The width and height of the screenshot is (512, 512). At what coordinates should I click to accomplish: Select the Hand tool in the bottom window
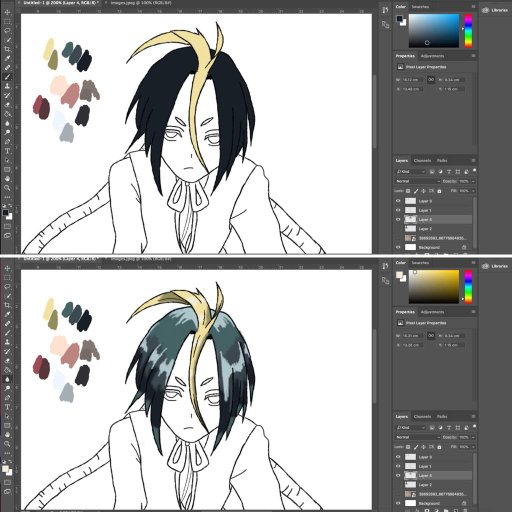pyautogui.click(x=7, y=435)
